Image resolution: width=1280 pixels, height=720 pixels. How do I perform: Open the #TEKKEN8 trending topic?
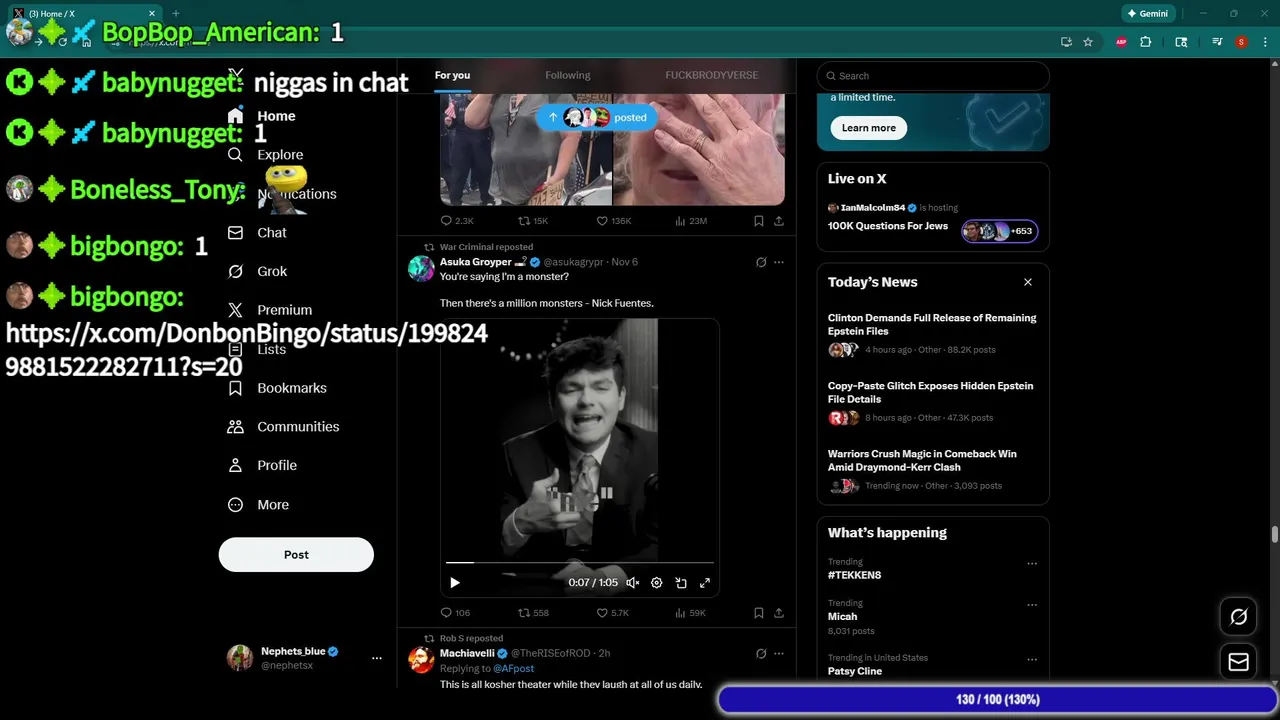click(x=854, y=575)
